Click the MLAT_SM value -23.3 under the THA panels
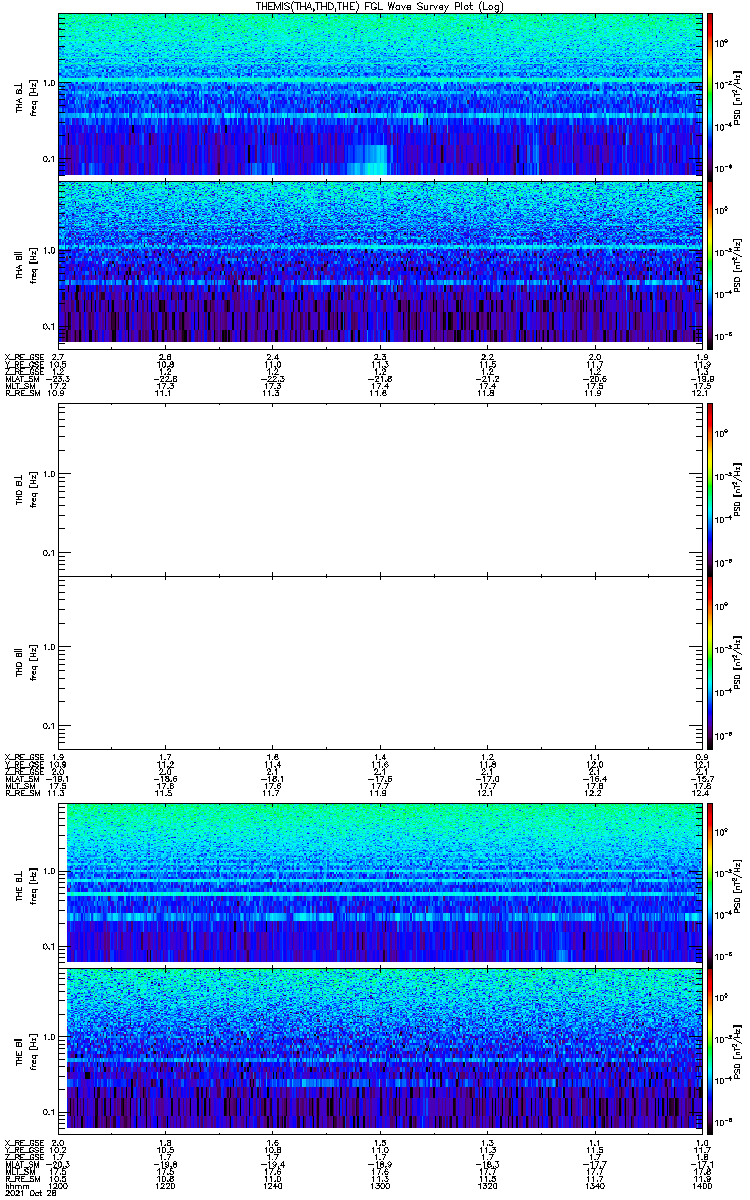This screenshot has width=750, height=1200. click(59, 379)
